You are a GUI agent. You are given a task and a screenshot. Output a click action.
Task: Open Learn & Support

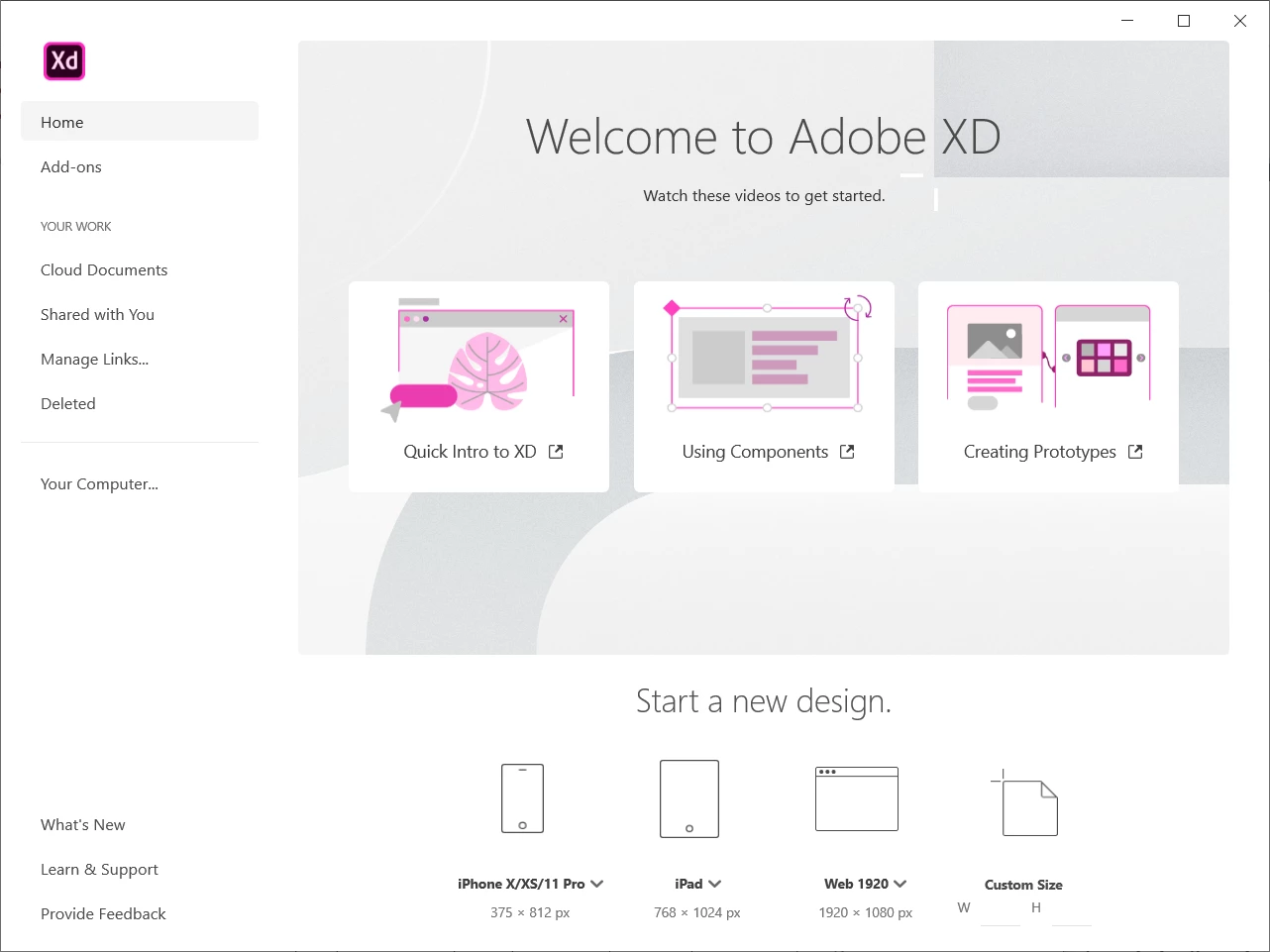99,869
